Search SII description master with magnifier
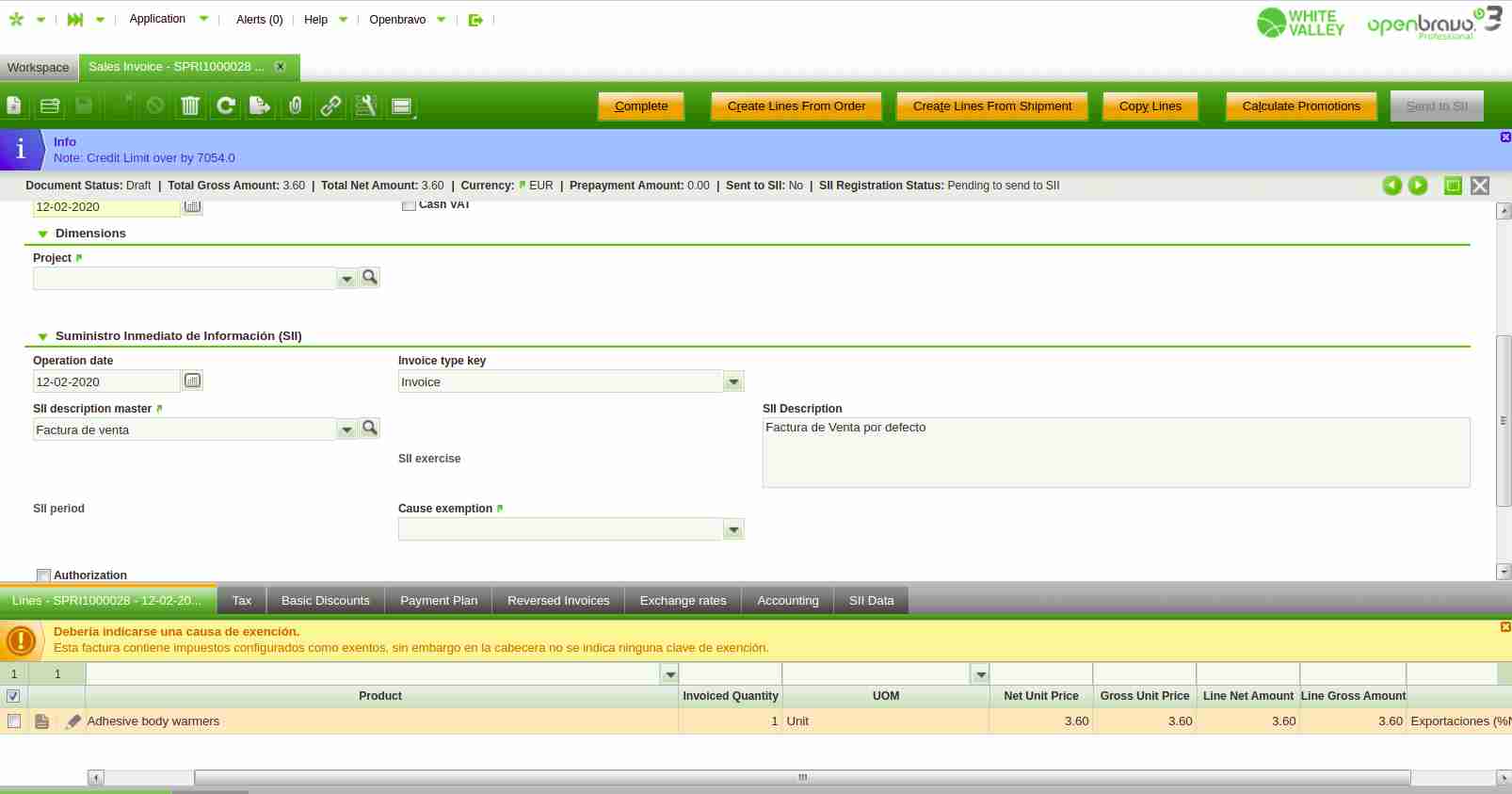 coord(370,429)
